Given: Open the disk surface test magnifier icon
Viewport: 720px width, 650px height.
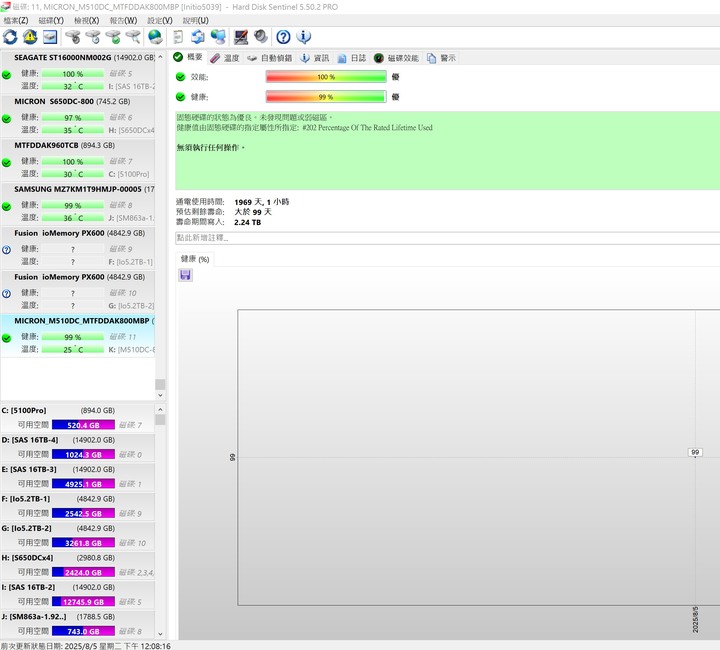Looking at the screenshot, I should click(x=133, y=37).
